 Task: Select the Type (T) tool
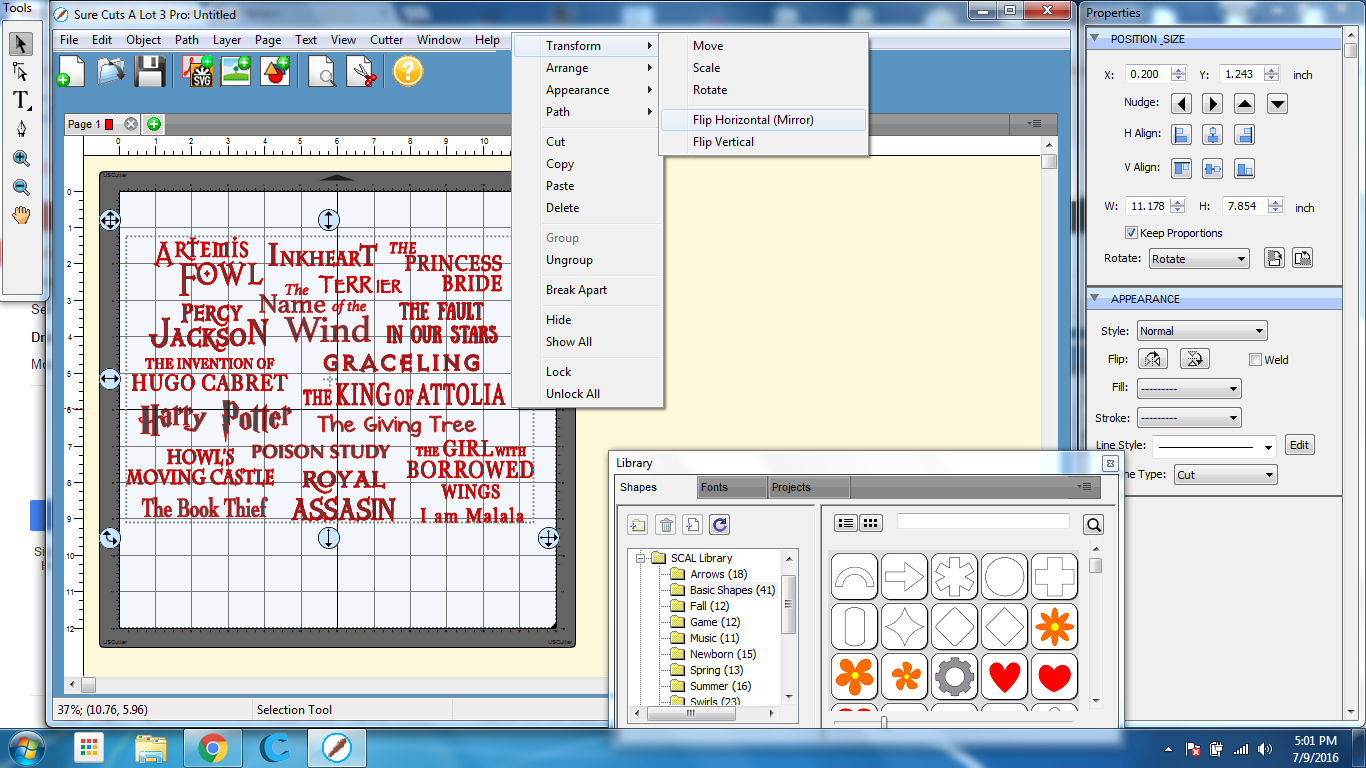pyautogui.click(x=21, y=100)
